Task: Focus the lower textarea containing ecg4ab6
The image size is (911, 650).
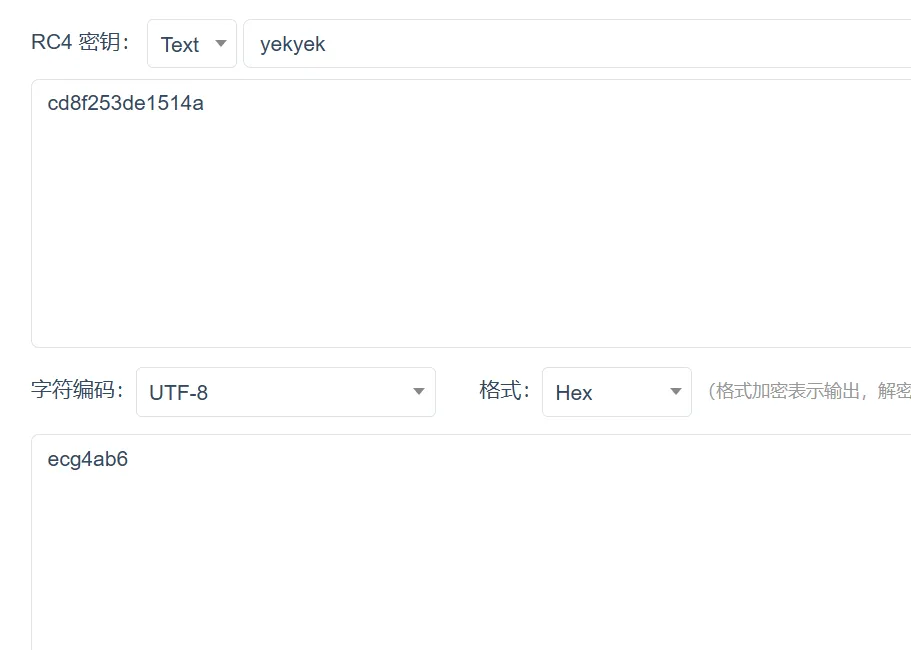Action: click(470, 540)
